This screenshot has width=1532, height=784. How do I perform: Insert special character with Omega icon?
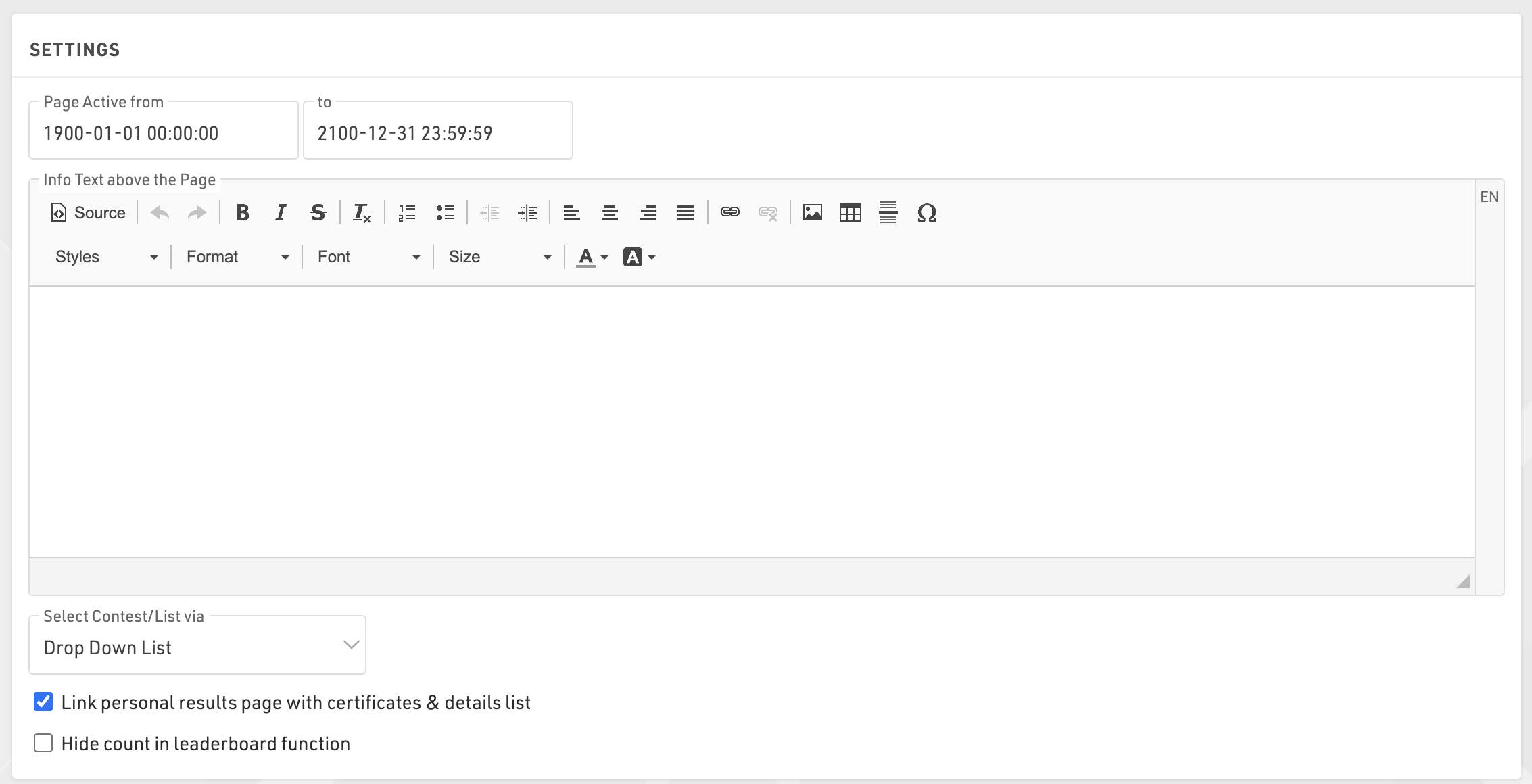tap(926, 213)
